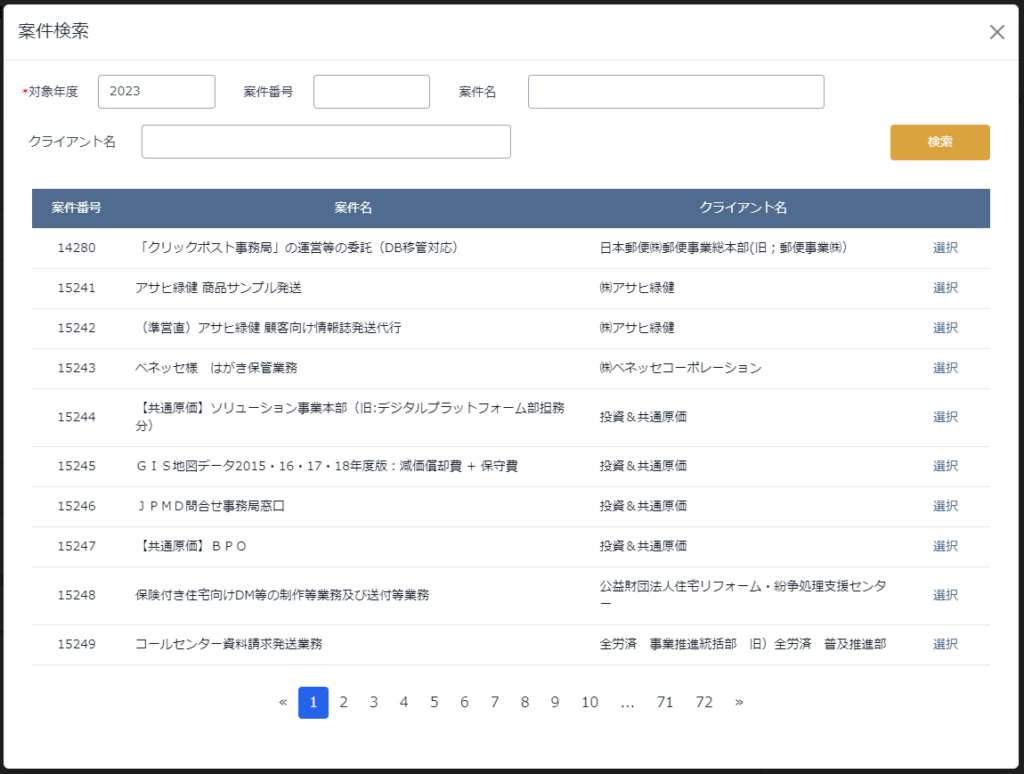1024x774 pixels.
Task: Click 選択 on the 15249 row
Action: (x=945, y=644)
